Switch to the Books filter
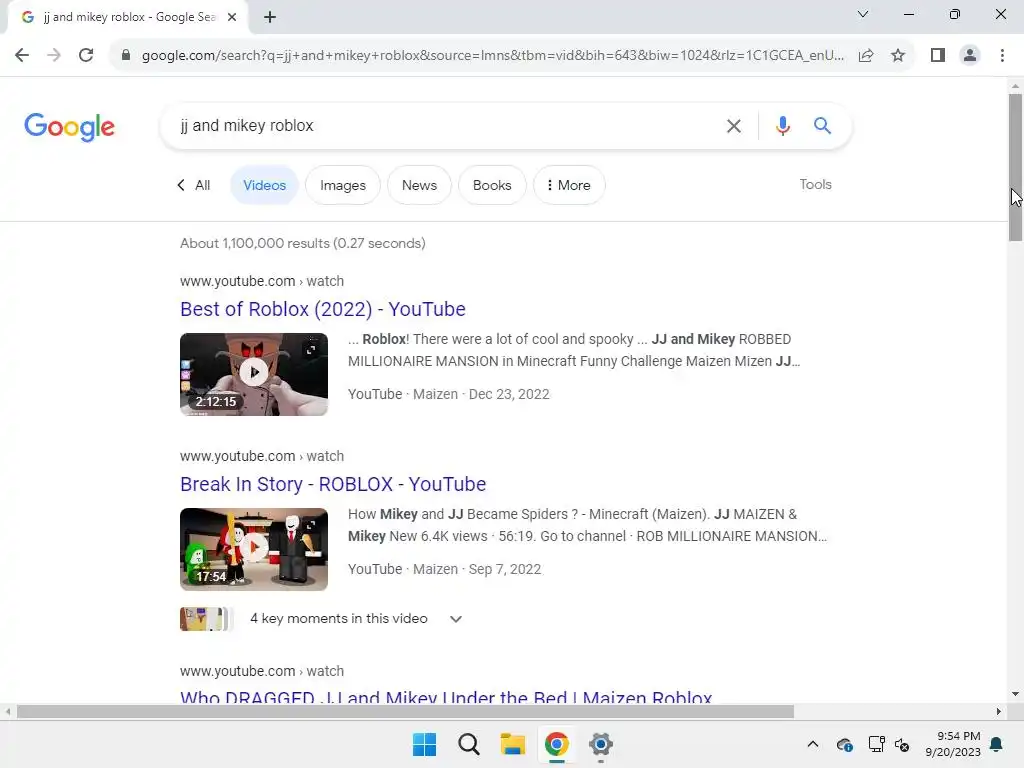 492,185
